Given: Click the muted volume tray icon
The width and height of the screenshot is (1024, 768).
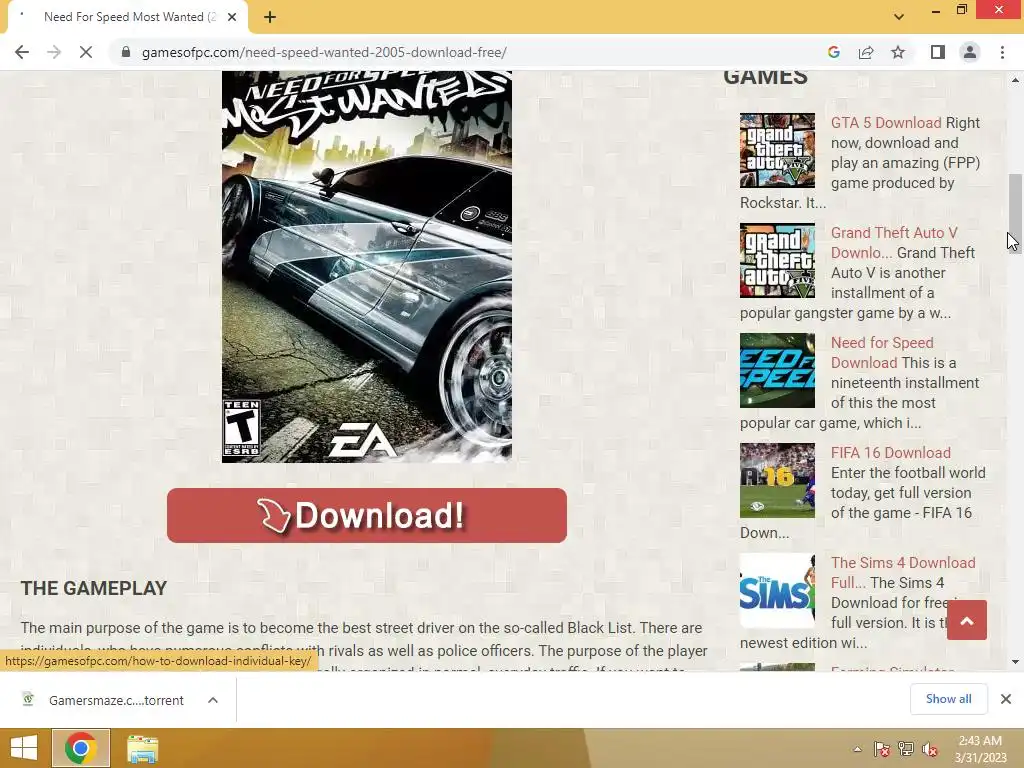Looking at the screenshot, I should [929, 749].
